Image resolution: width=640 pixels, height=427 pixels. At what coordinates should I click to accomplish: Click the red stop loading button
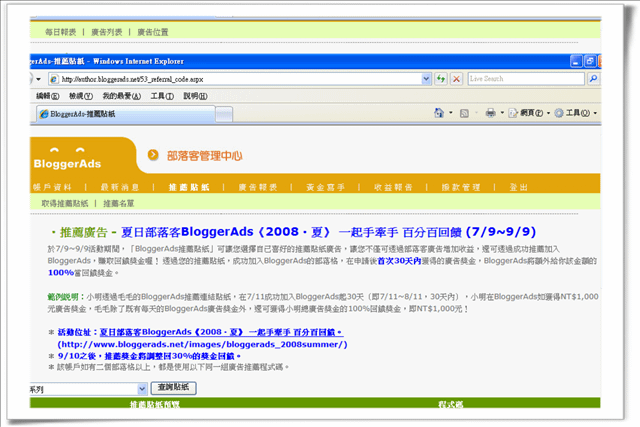[456, 79]
